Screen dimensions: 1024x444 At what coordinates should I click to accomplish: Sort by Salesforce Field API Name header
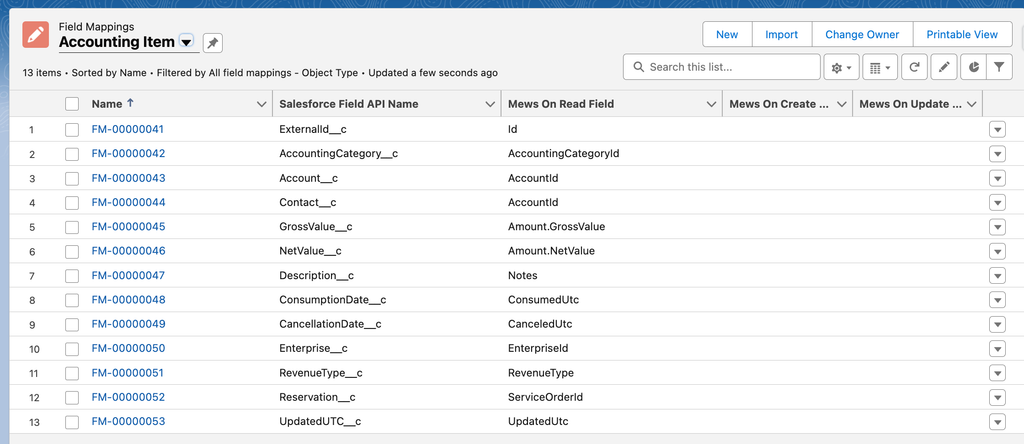coord(349,104)
